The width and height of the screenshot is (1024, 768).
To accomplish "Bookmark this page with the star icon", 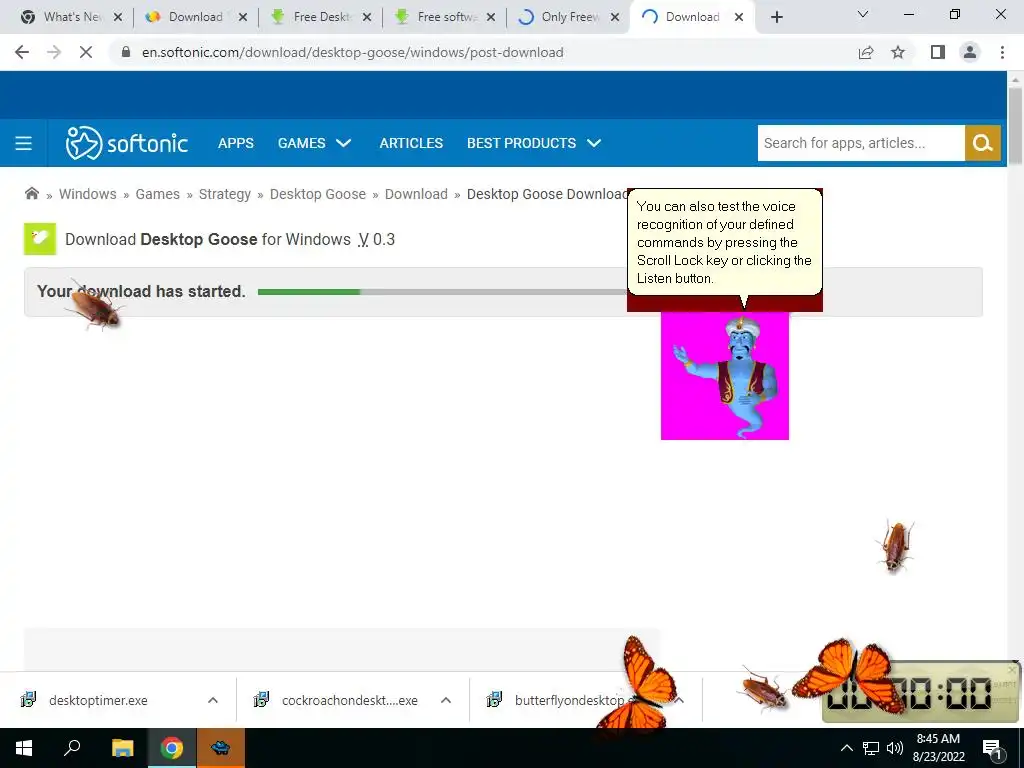I will [898, 52].
